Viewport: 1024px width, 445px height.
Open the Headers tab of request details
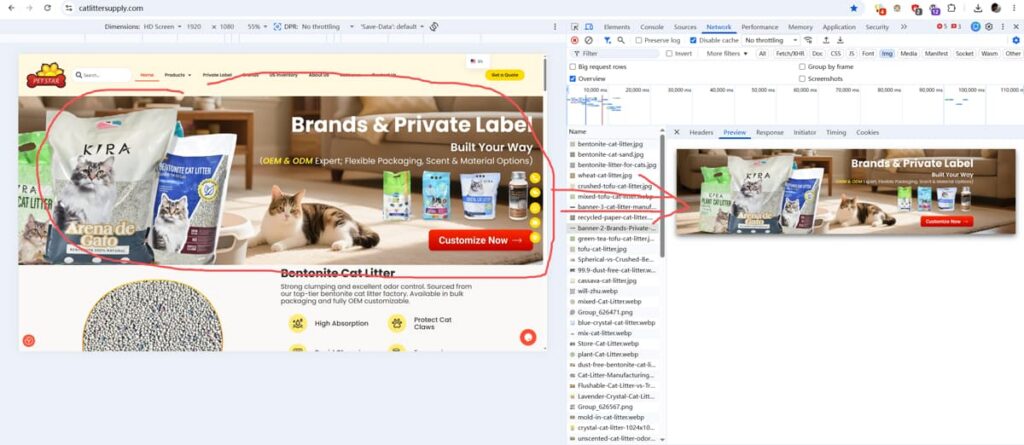701,132
